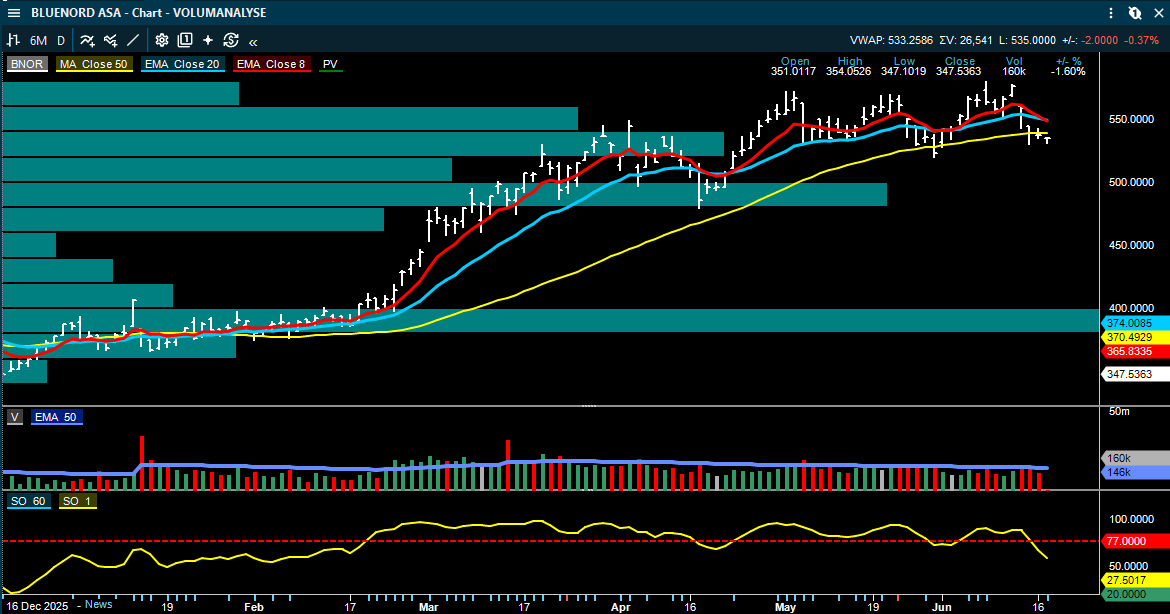The width and height of the screenshot is (1170, 614).
Task: Click the 20.0000 green level tag
Action: [1135, 594]
